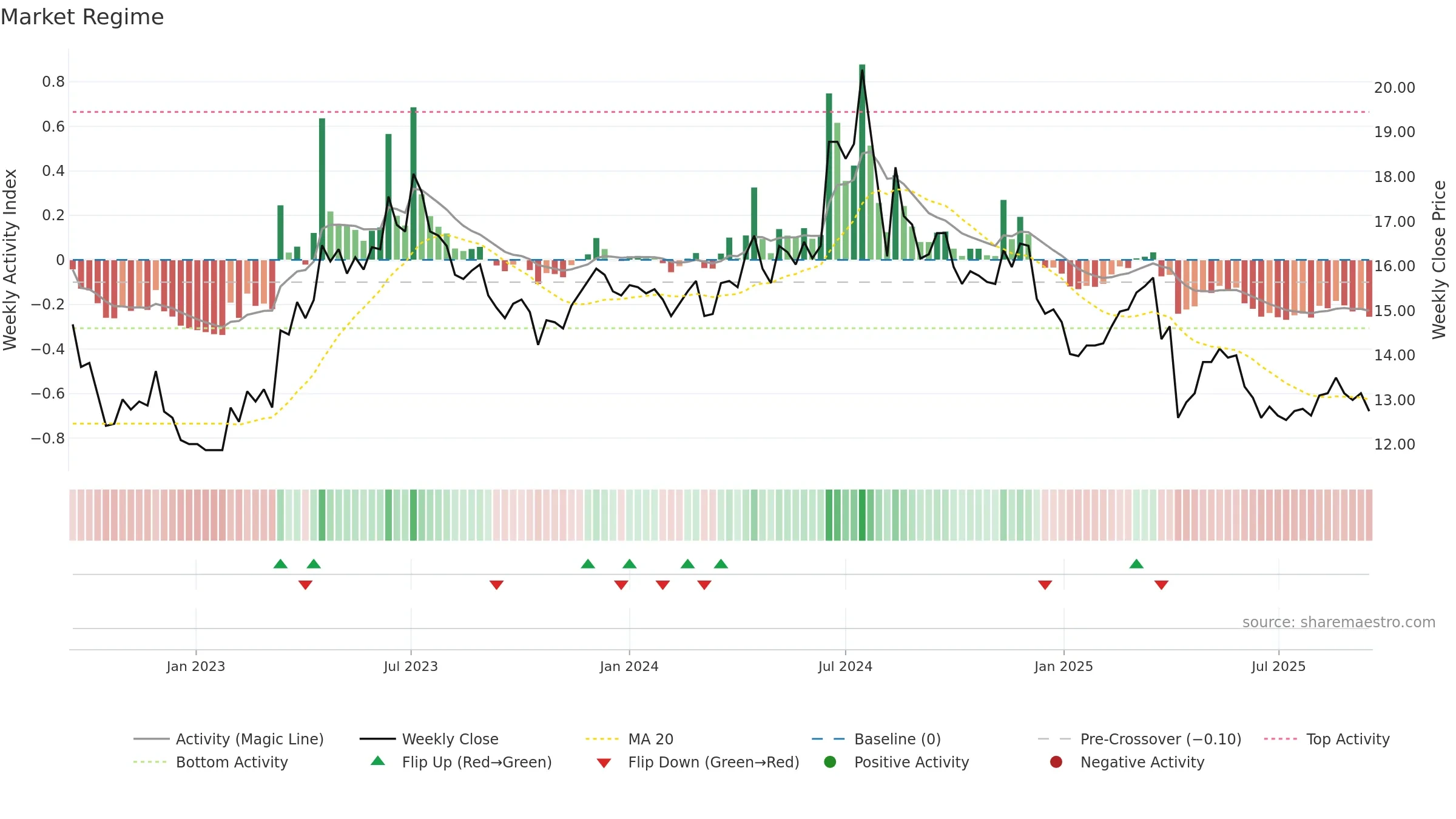Click the Weekly Activity Index axis title
The height and width of the screenshot is (819, 1456).
[x=10, y=260]
